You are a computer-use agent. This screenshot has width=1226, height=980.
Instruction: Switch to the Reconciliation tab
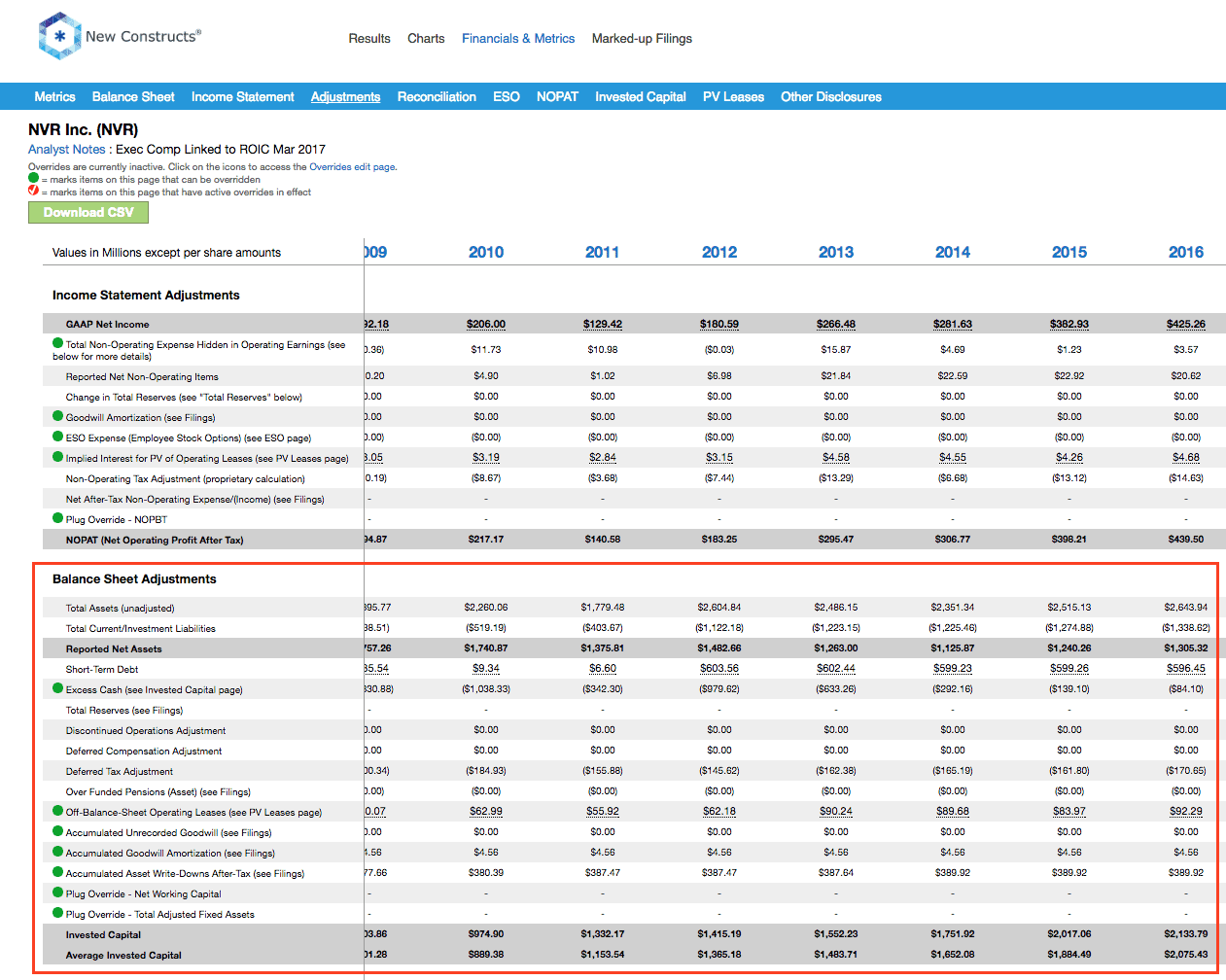tap(437, 97)
